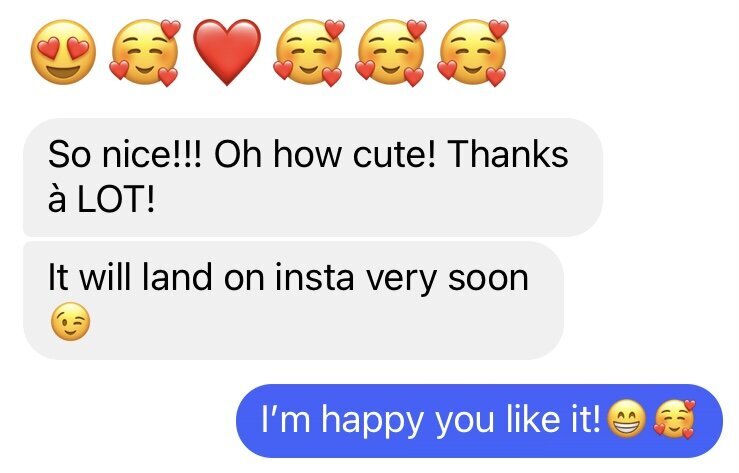Viewport: 739px width, 473px height.
Task: Click the word 'insta' in the second message
Action: 314,277
